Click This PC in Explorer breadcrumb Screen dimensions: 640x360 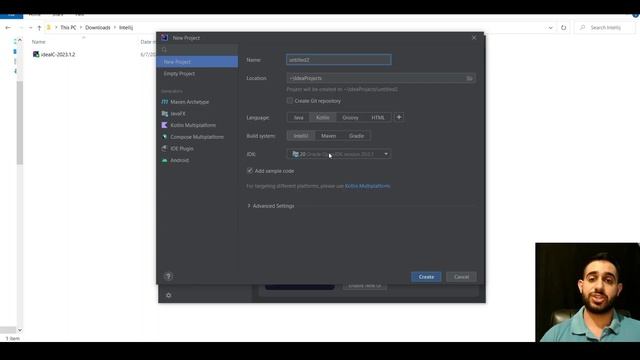click(x=68, y=28)
